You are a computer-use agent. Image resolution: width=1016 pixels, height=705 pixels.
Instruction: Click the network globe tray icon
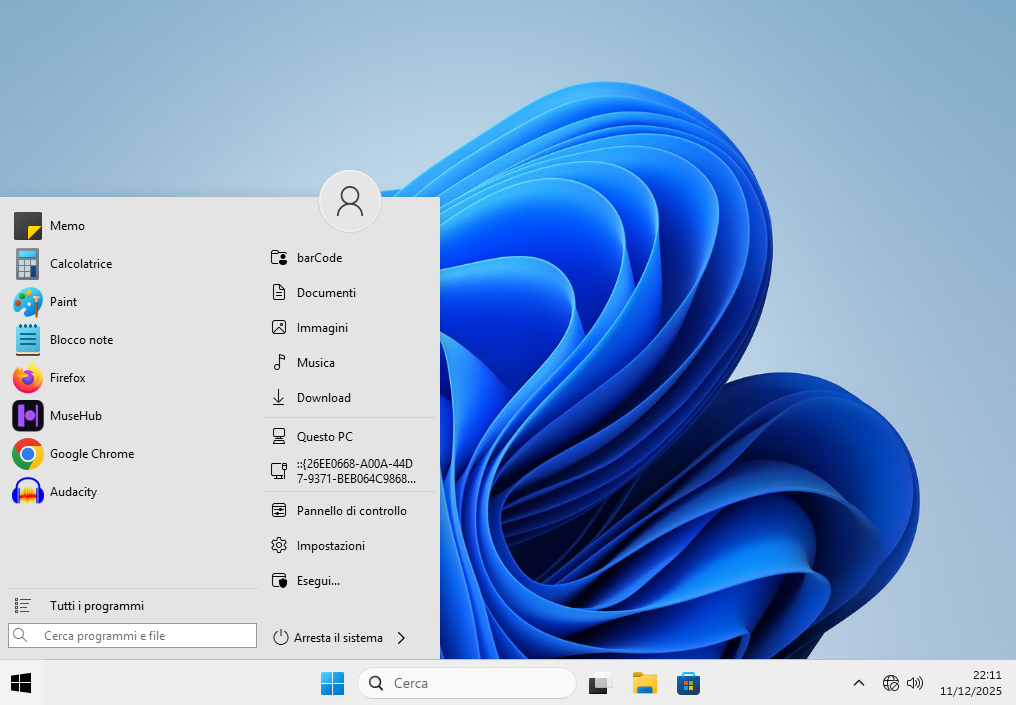(x=891, y=683)
